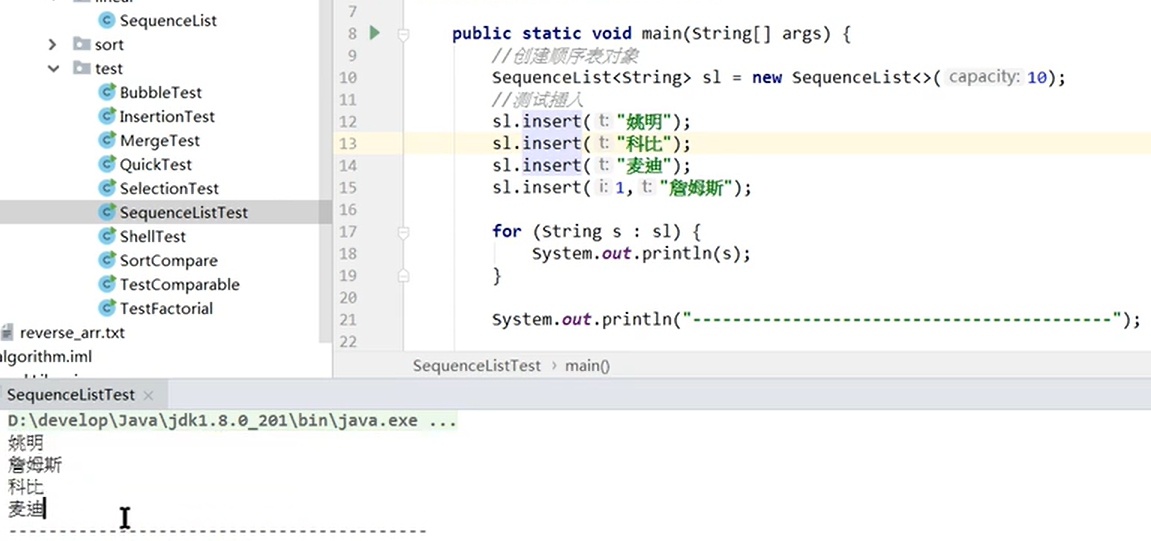The image size is (1151, 541).
Task: Click console output line 姚明
Action: 26,443
